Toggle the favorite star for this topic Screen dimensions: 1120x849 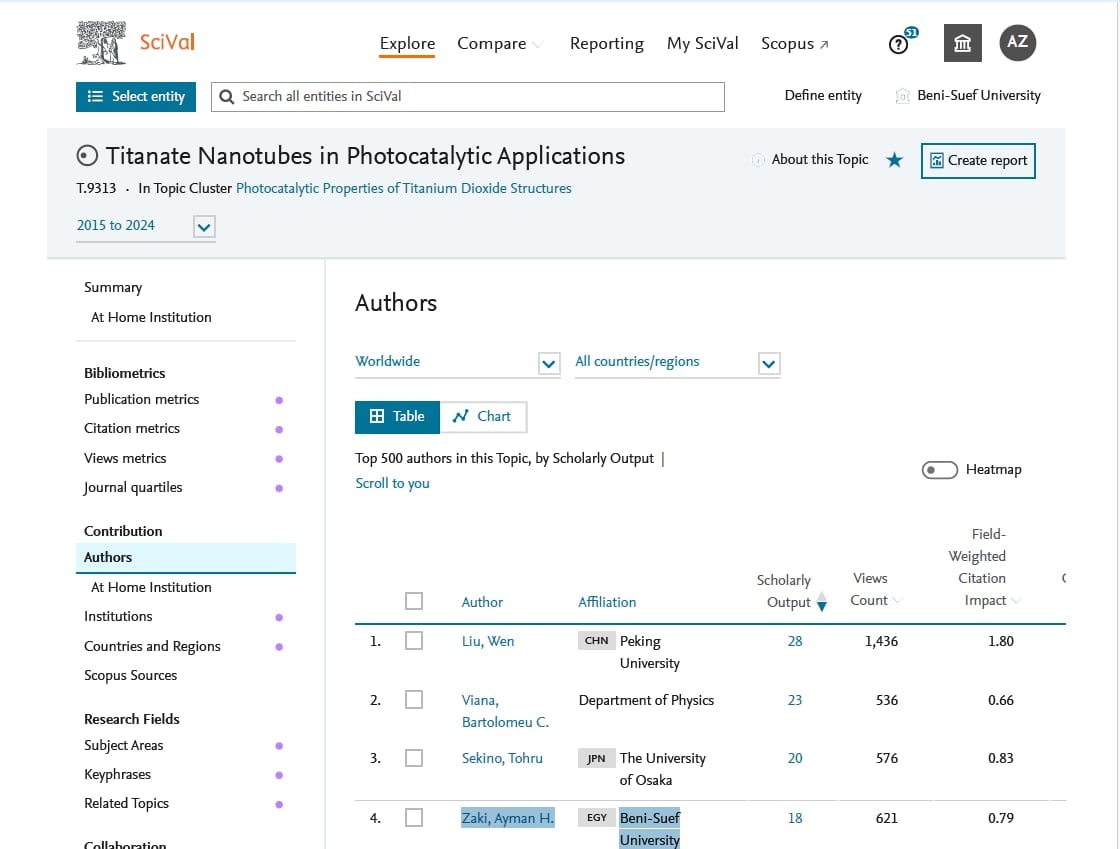894,160
